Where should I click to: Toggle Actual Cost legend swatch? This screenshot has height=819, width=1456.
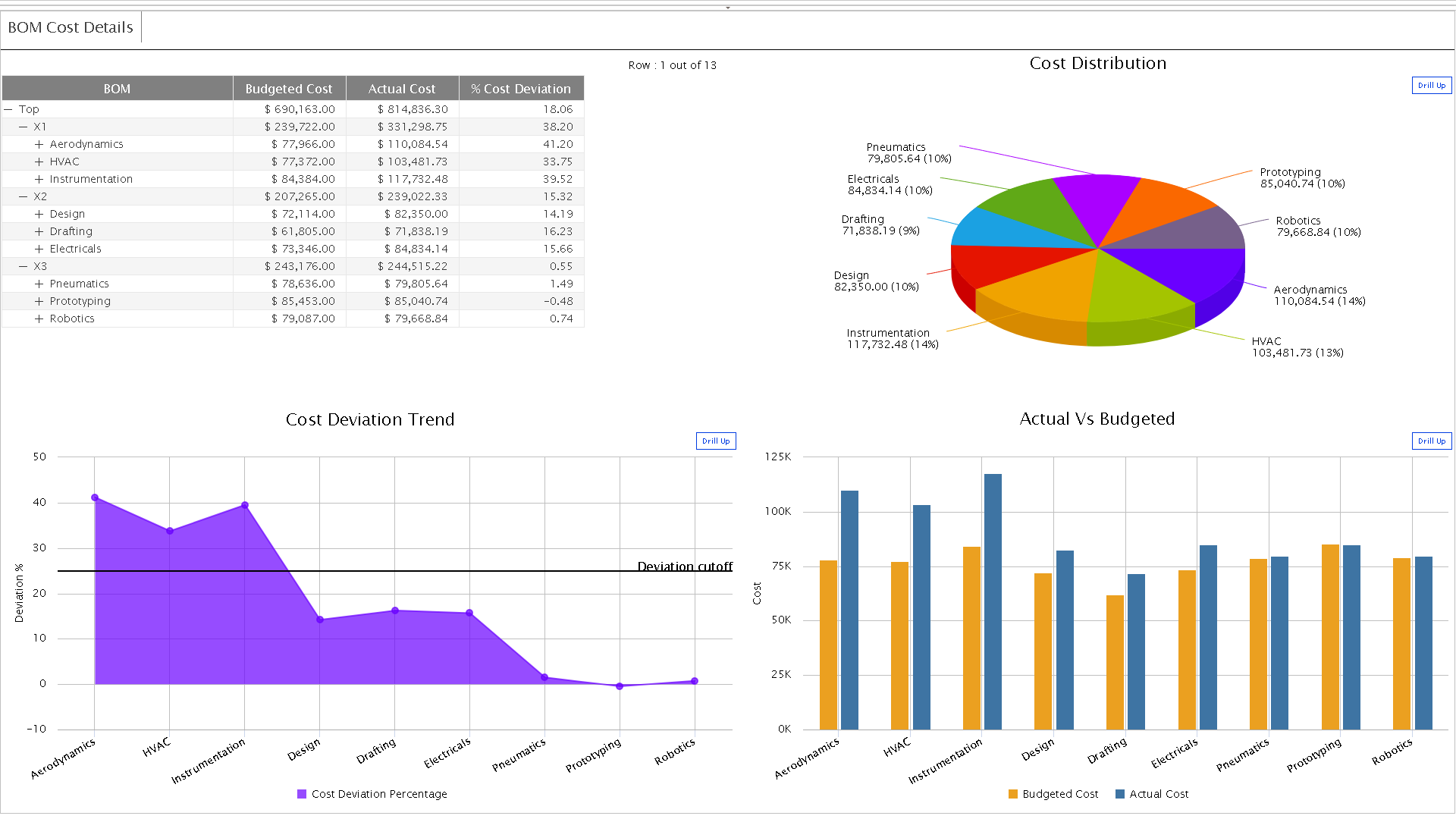click(x=1120, y=794)
